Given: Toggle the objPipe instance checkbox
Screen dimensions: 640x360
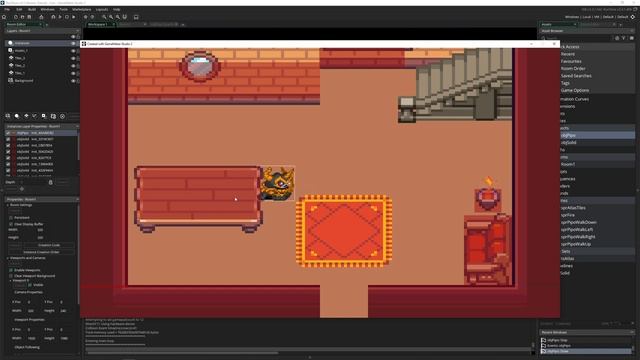Looking at the screenshot, I should point(8,133).
